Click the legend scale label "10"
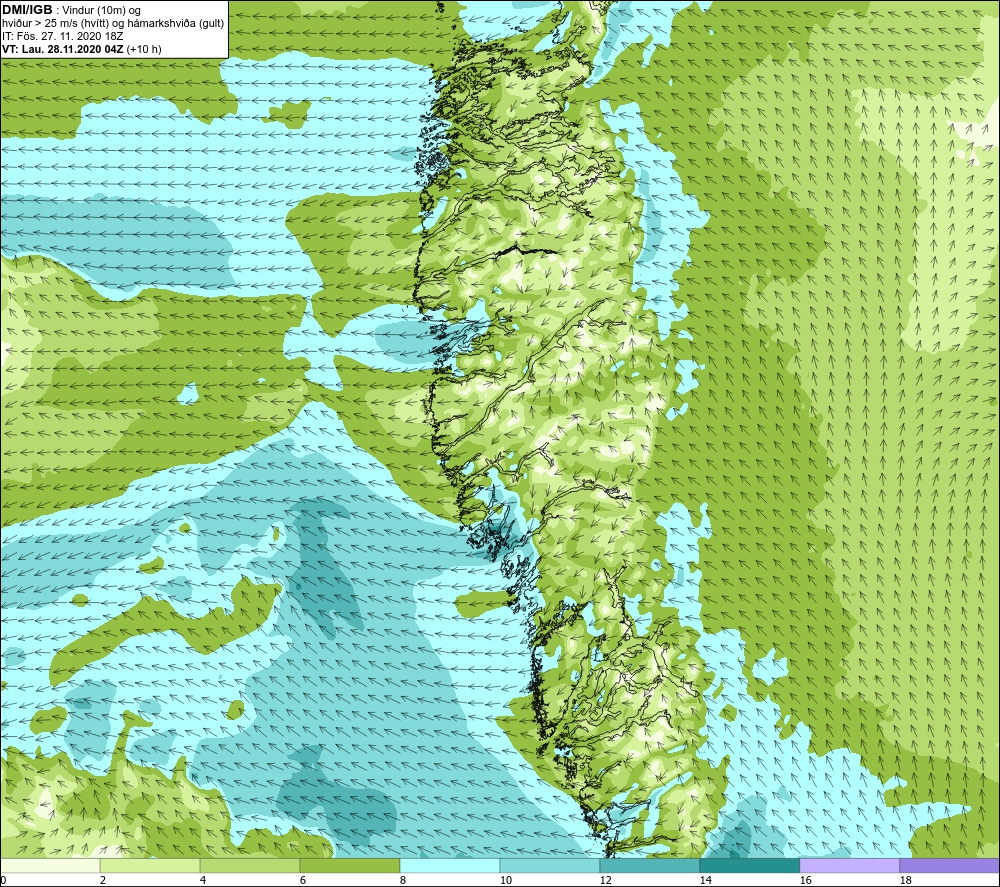Image resolution: width=1000 pixels, height=887 pixels. click(506, 880)
